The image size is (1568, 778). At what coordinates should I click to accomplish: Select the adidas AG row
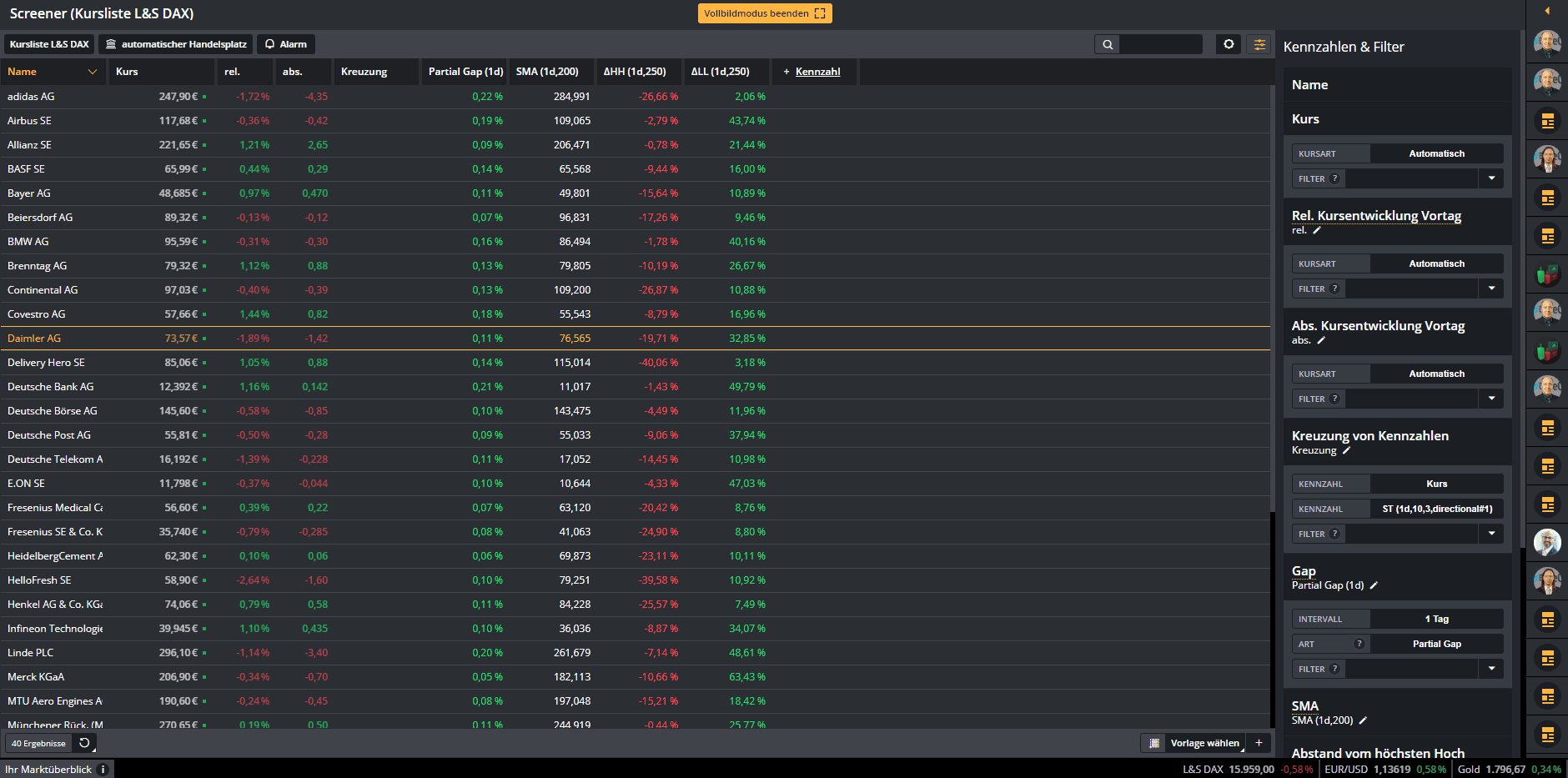coord(635,97)
